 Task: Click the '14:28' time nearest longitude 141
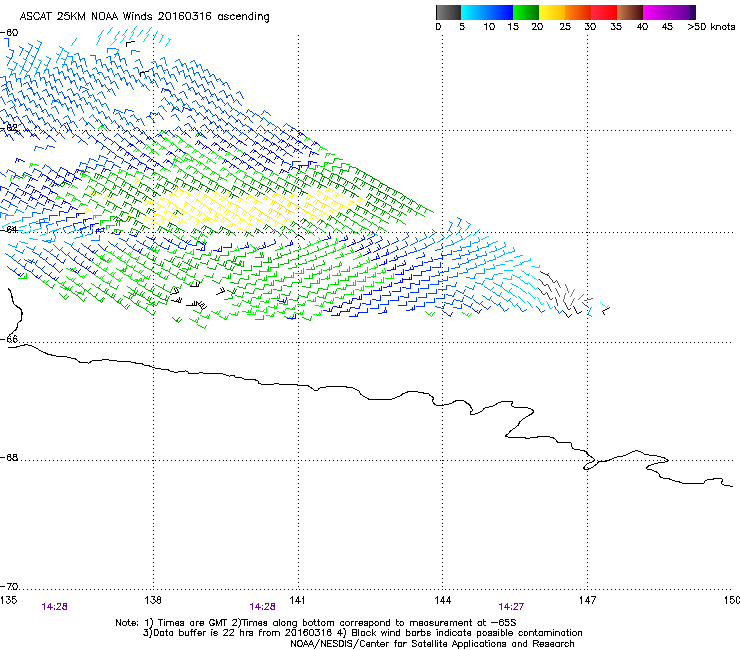(x=262, y=607)
